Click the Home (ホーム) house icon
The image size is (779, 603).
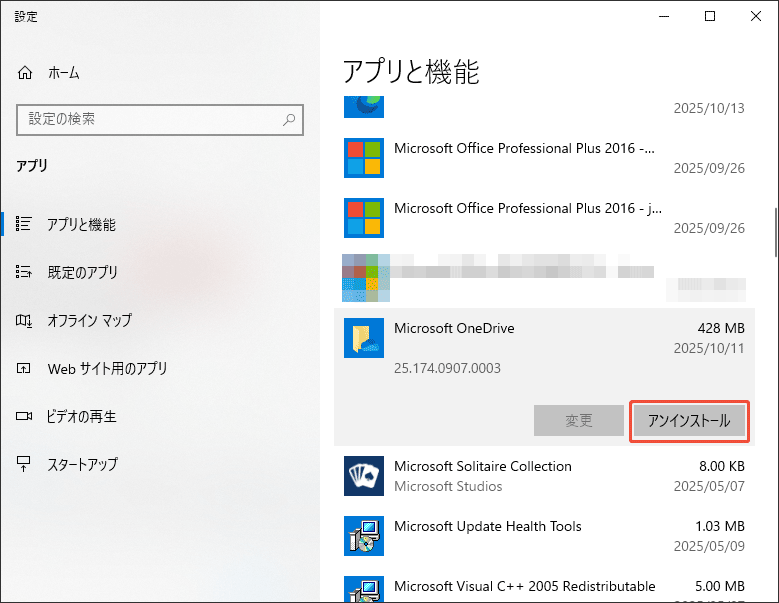pos(25,73)
